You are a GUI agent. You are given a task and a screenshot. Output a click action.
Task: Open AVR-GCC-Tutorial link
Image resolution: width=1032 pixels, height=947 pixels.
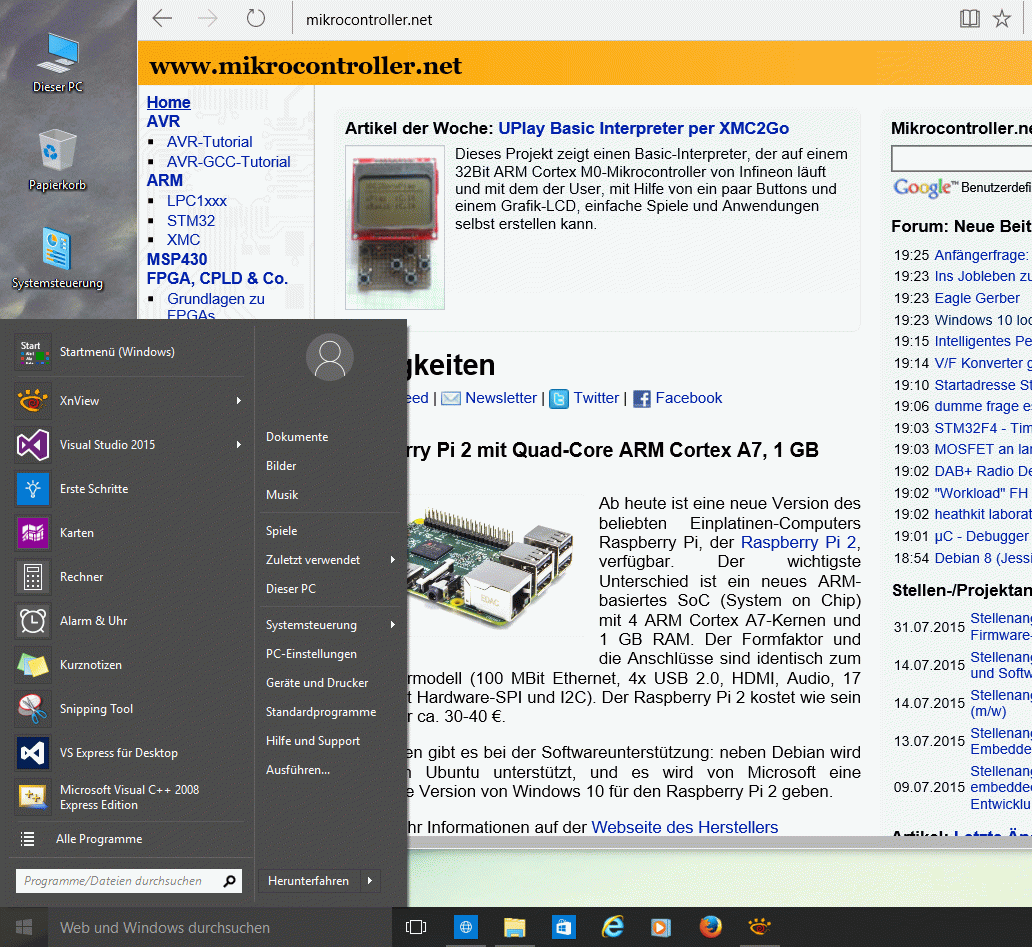pos(228,162)
